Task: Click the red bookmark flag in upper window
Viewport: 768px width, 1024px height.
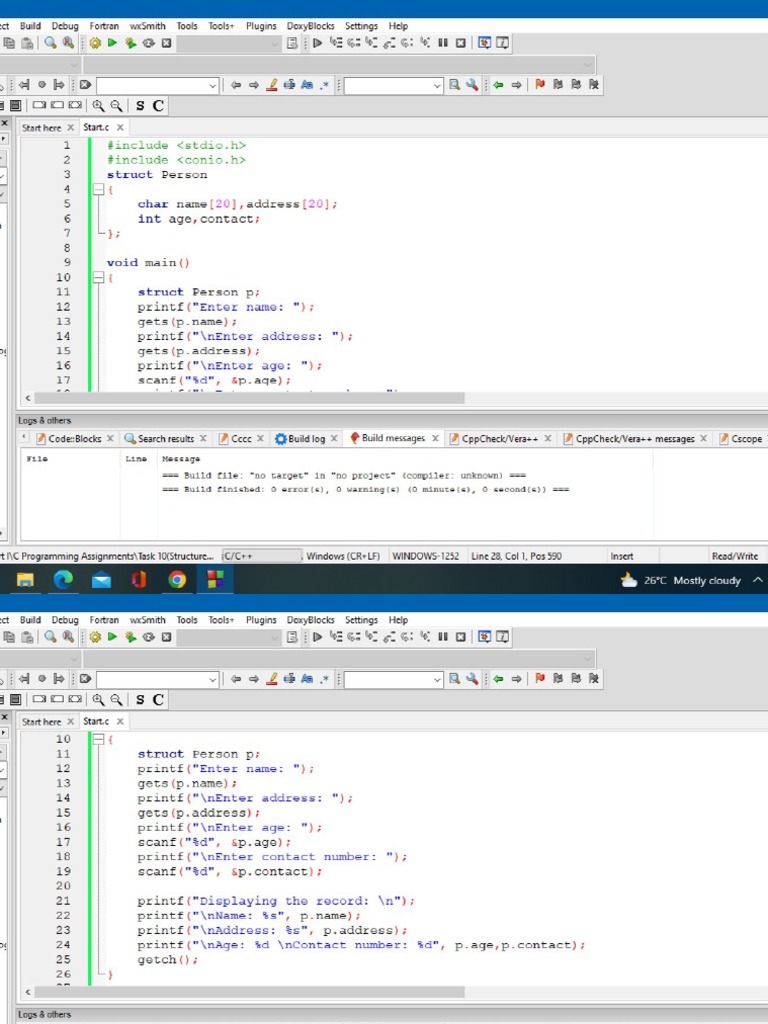Action: [540, 85]
